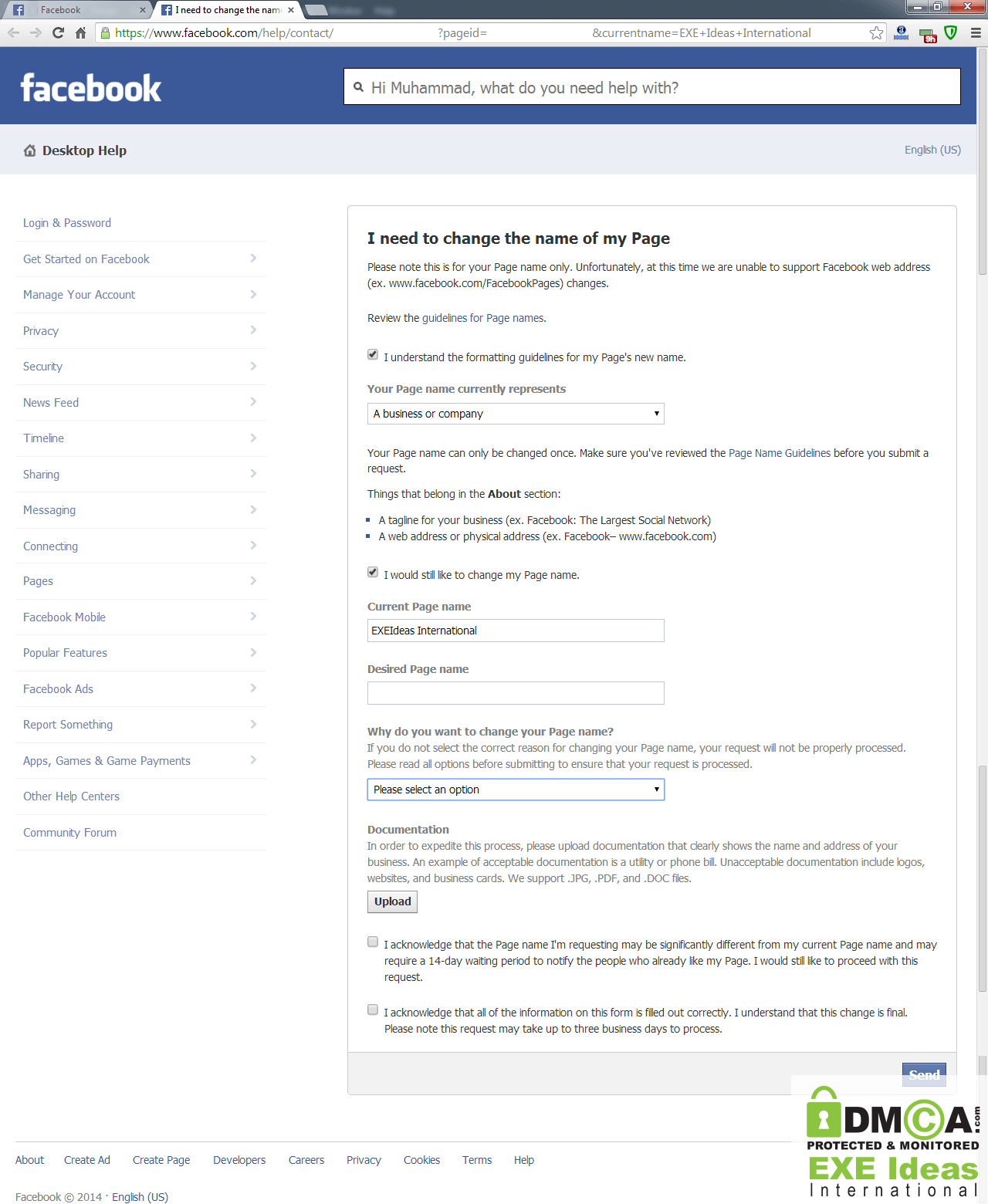Open Terms footer link

(477, 1160)
